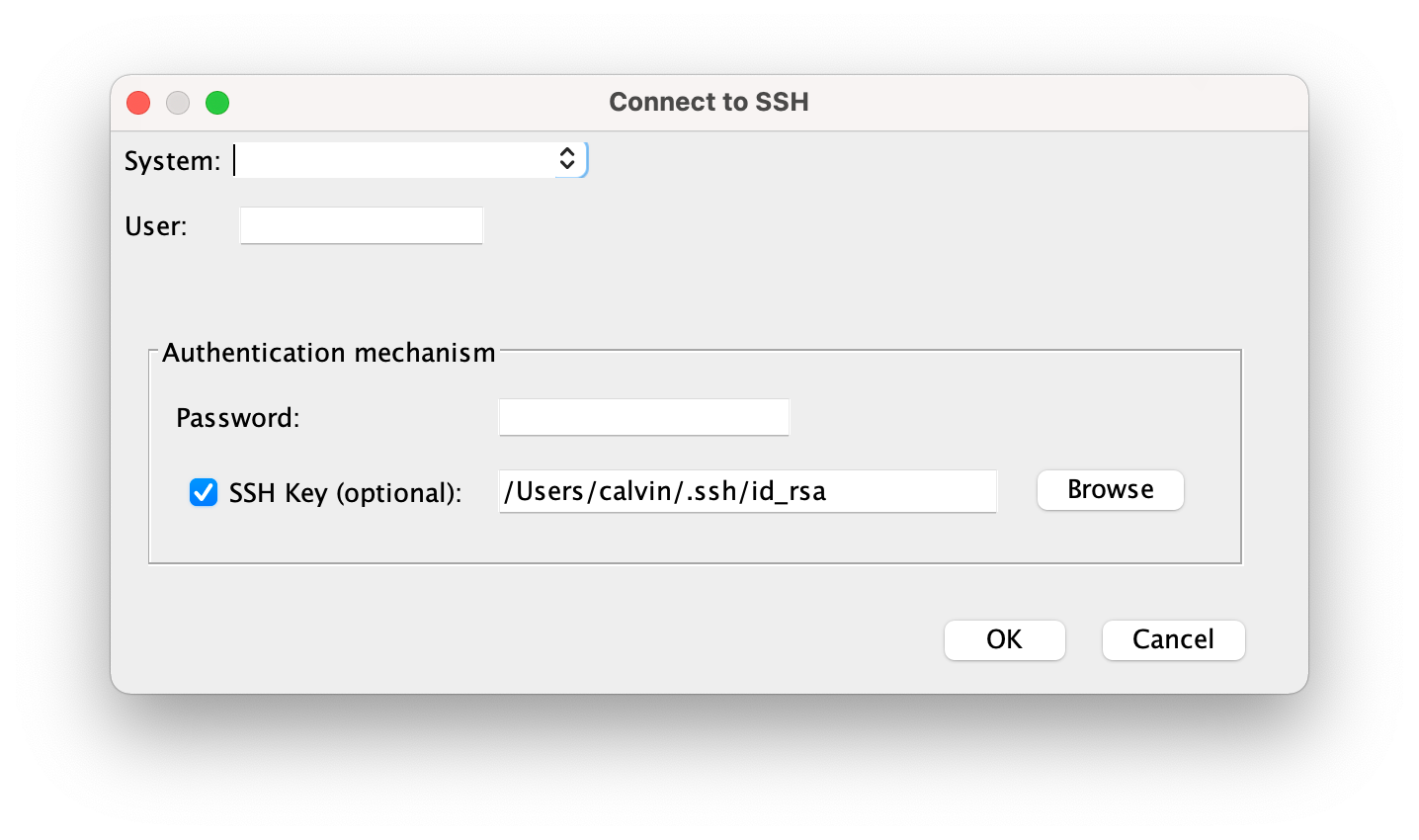This screenshot has width=1419, height=840.
Task: Click the SSH key path text field
Action: click(x=747, y=491)
